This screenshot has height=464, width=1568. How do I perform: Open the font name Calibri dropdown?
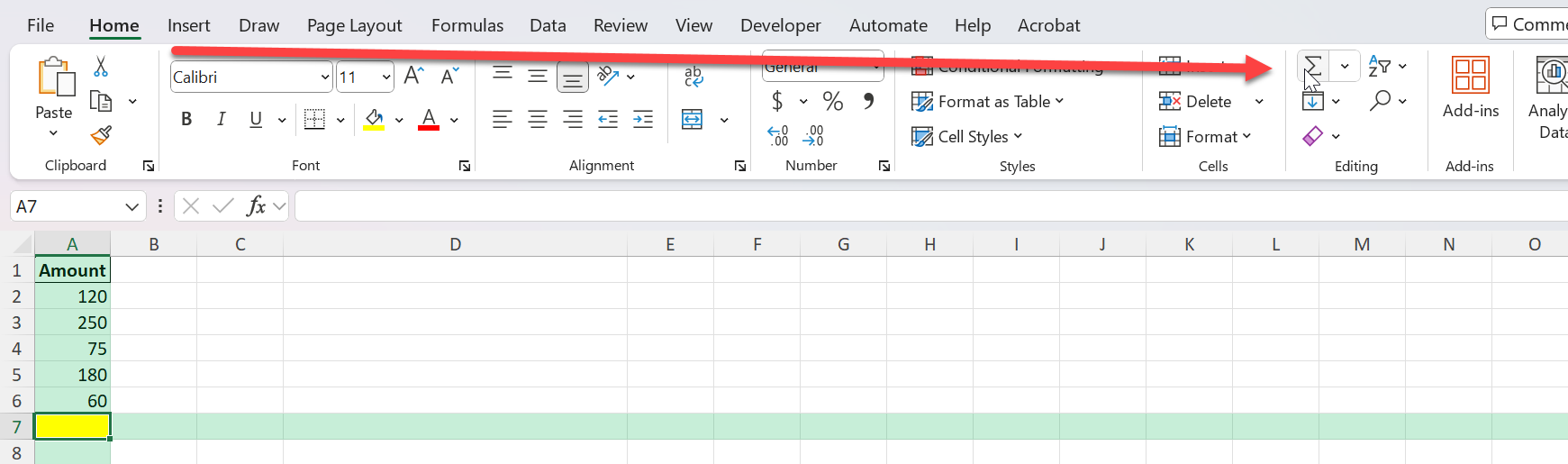coord(325,77)
